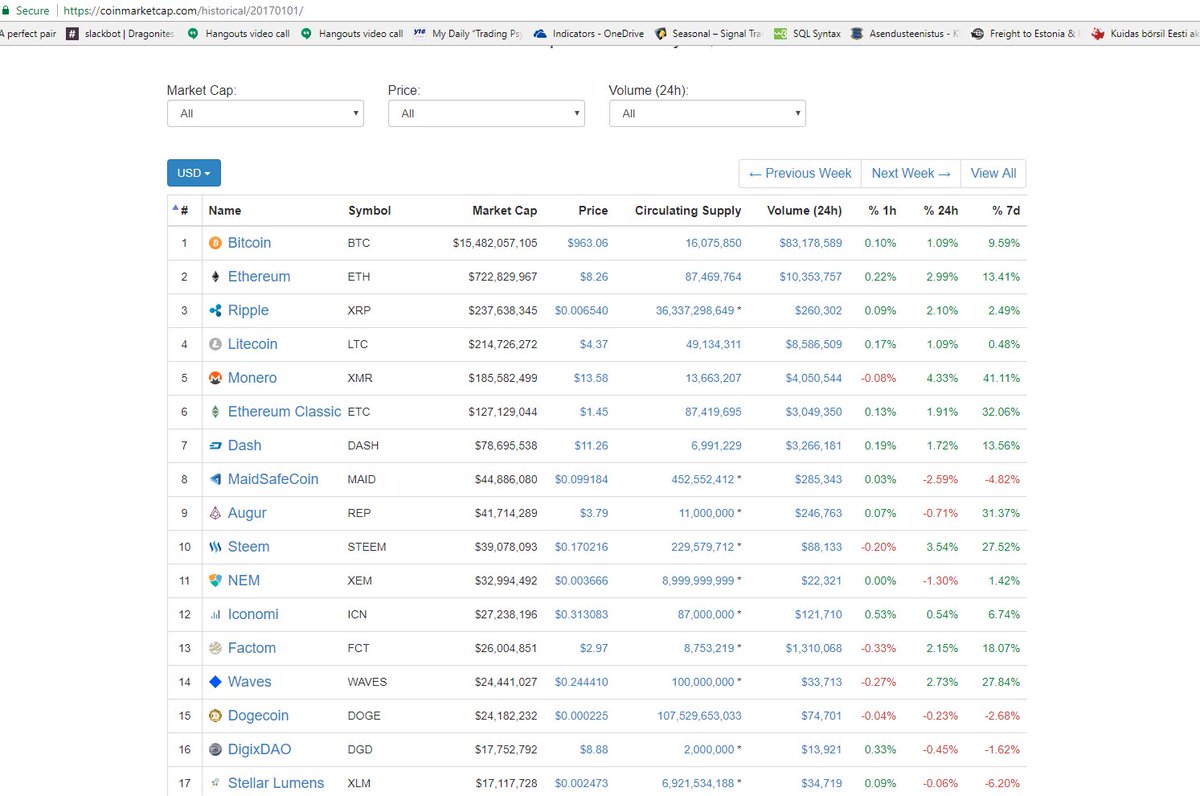Click MaidSafeCoin 24h change -2.59%

[x=941, y=479]
